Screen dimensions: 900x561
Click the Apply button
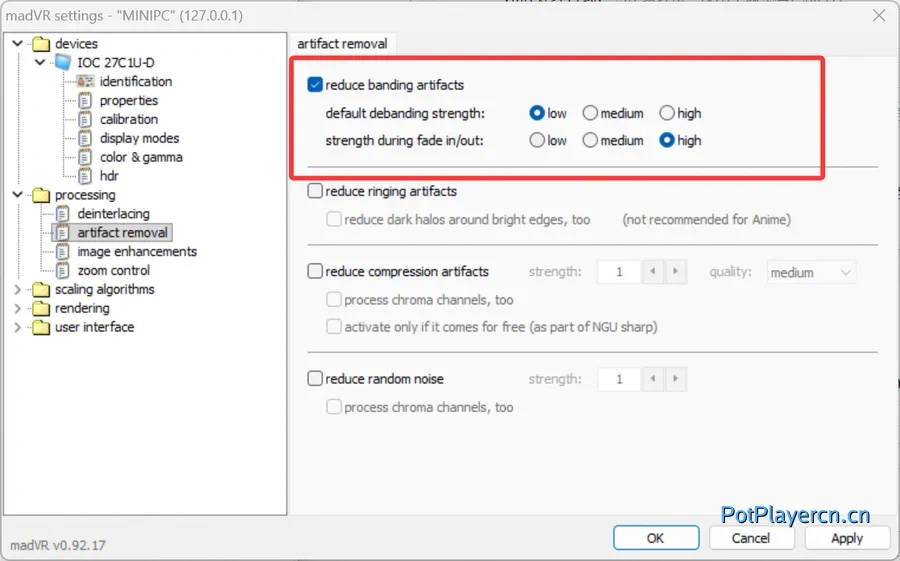[x=847, y=538]
